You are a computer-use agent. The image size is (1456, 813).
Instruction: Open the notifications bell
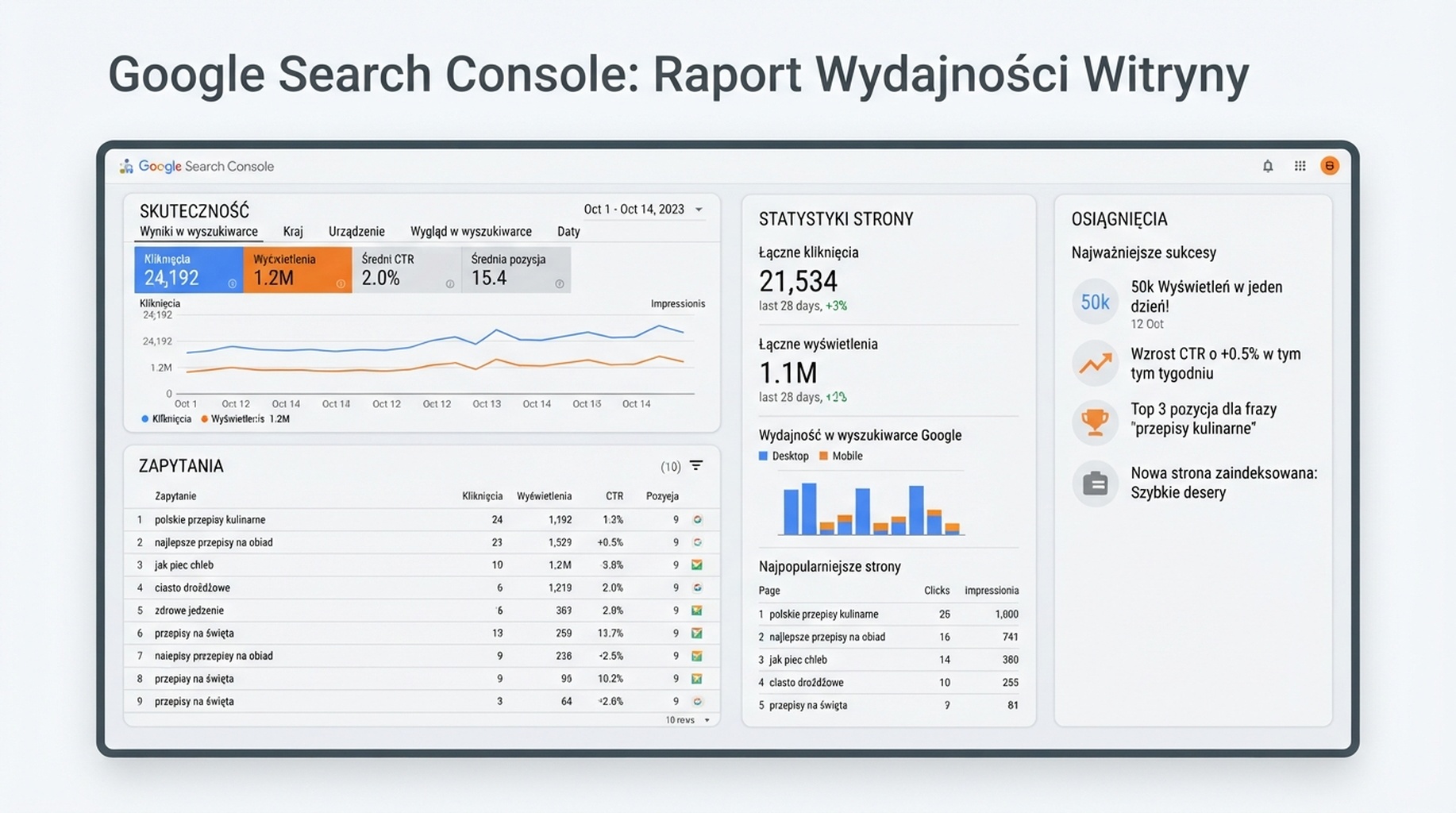pyautogui.click(x=1268, y=166)
